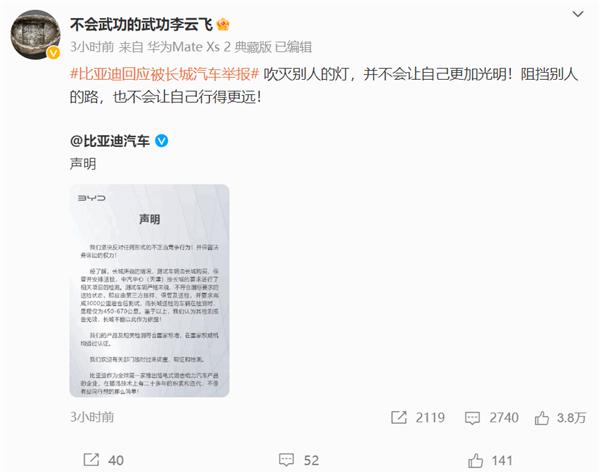The image size is (600, 474).
Task: Open hashtag #比亚迪回应被长城汽车举报#
Action: click(x=165, y=74)
